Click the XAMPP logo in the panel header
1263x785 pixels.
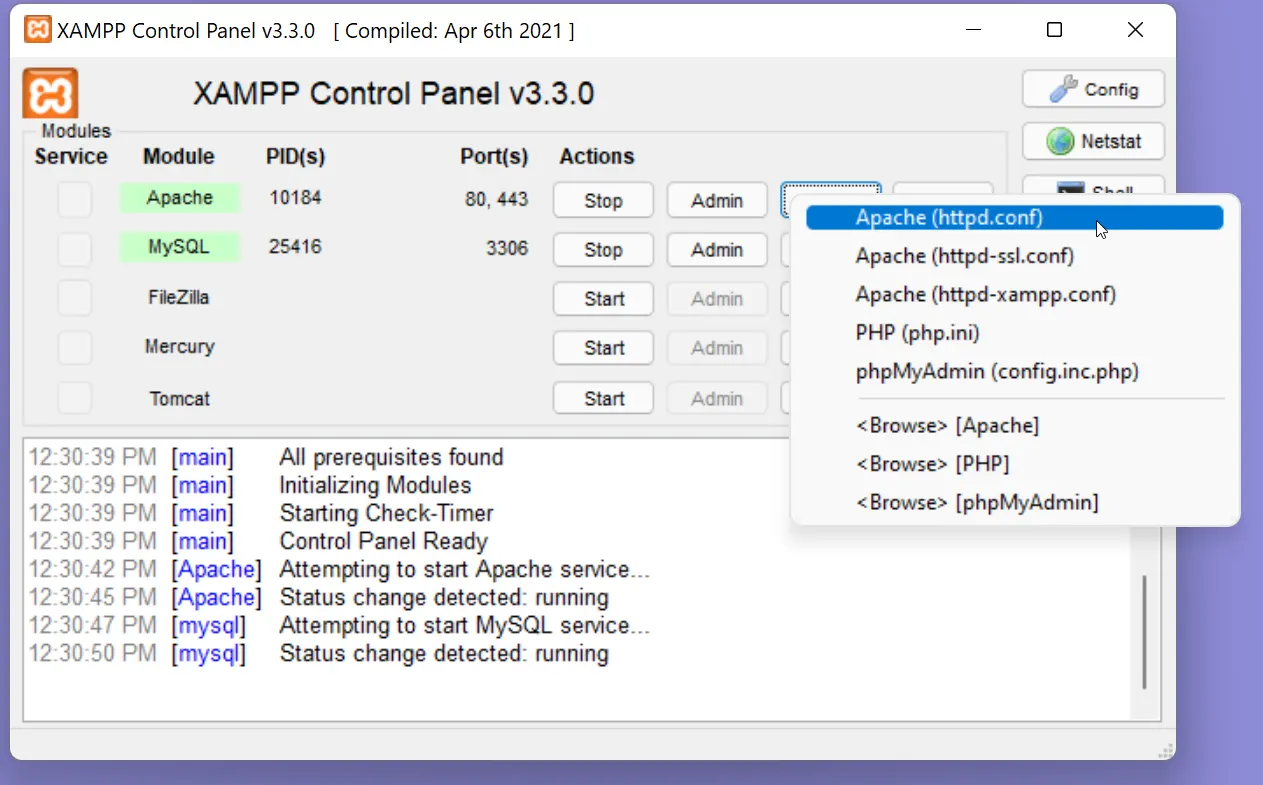(x=50, y=94)
